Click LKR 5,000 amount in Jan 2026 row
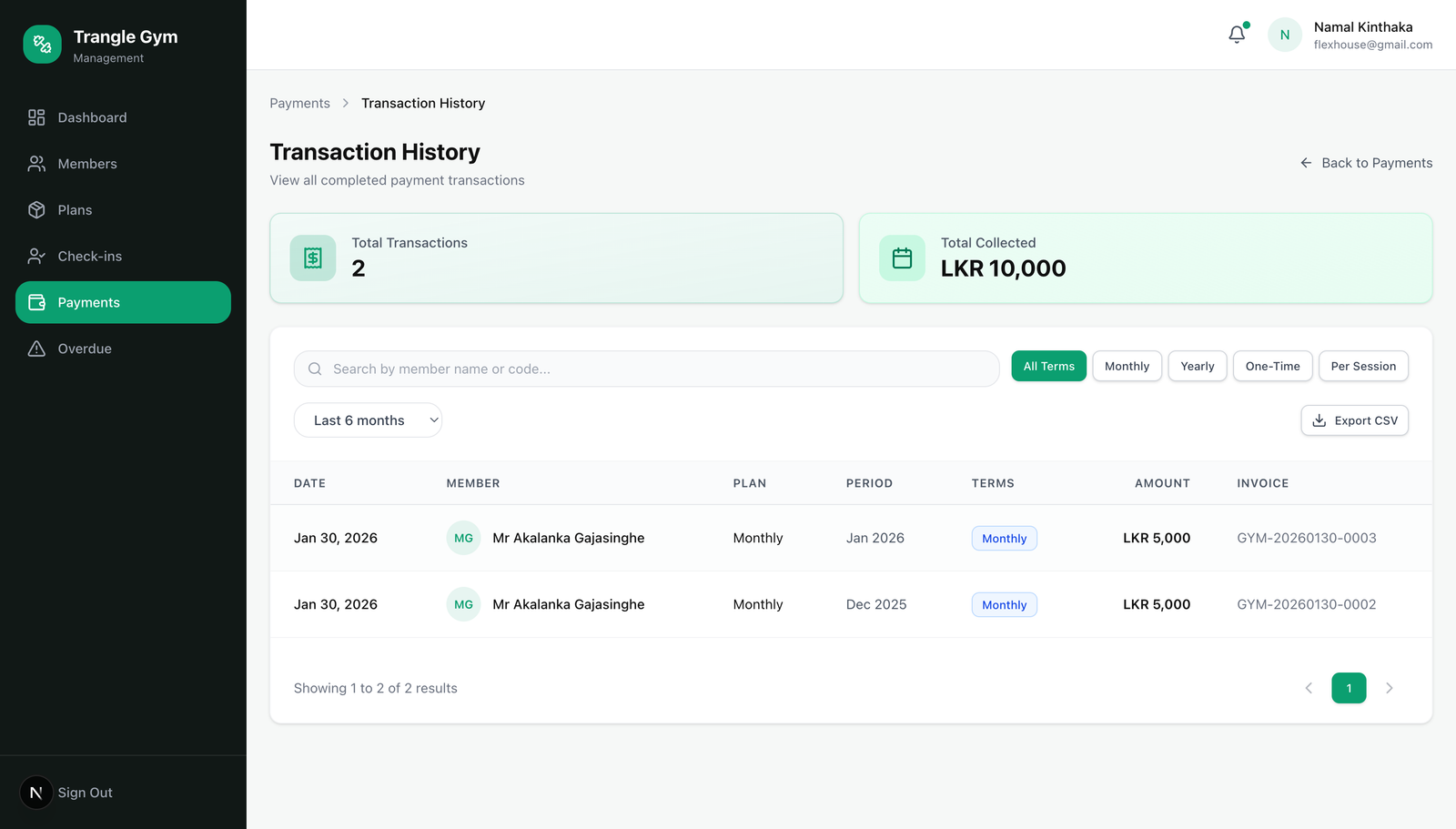This screenshot has width=1456, height=829. [x=1157, y=538]
